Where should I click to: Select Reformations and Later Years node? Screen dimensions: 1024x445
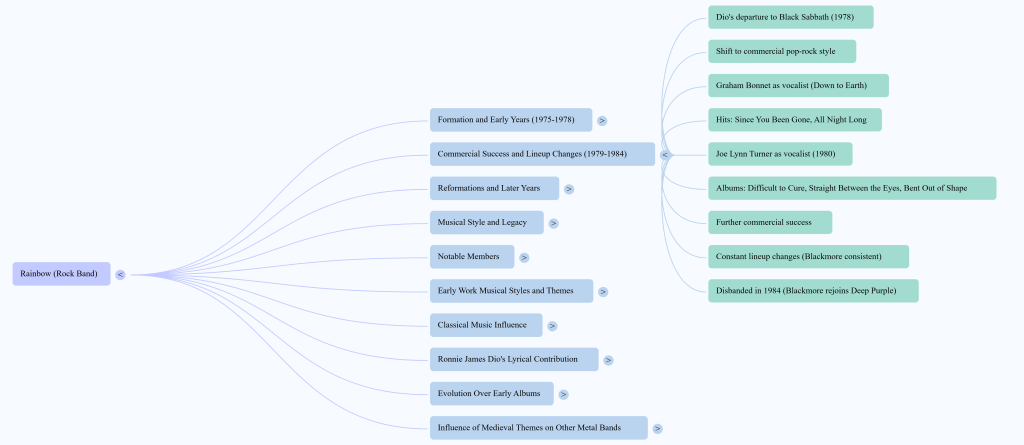(x=494, y=188)
